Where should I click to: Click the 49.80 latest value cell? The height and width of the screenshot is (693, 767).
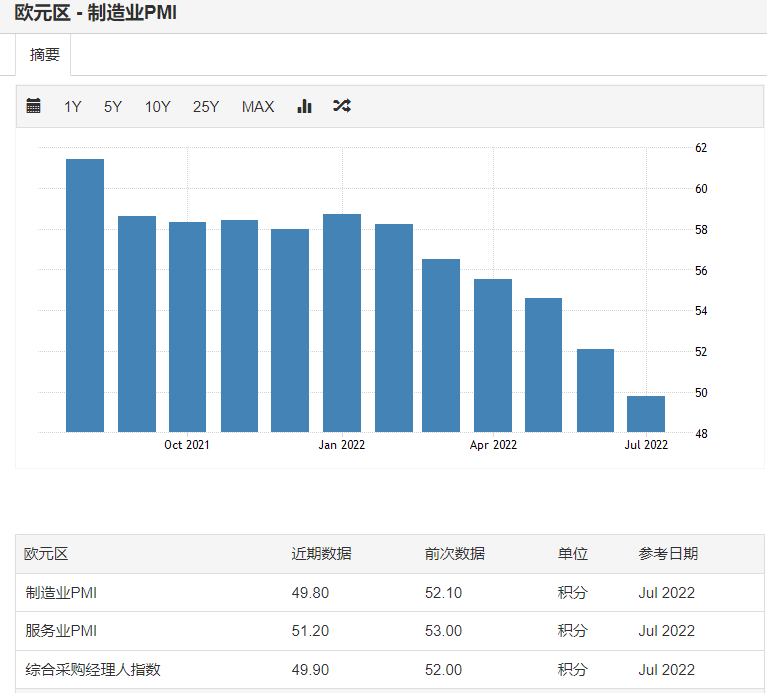click(x=310, y=593)
